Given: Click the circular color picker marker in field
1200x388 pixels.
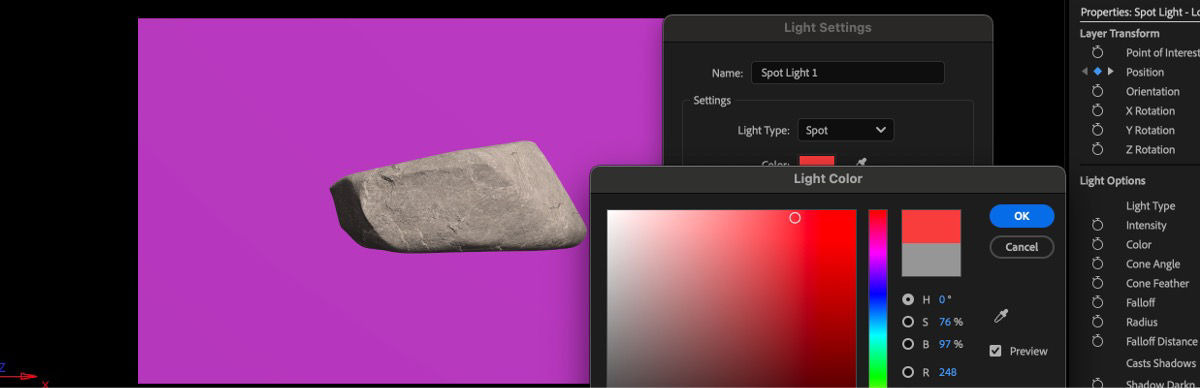Looking at the screenshot, I should (x=795, y=217).
